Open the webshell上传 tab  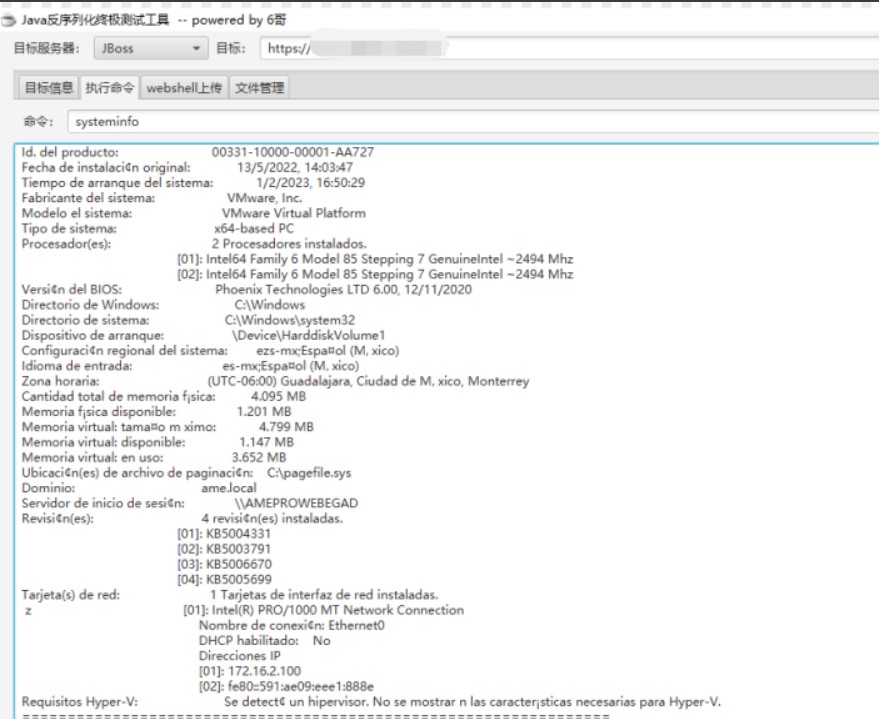[x=184, y=87]
